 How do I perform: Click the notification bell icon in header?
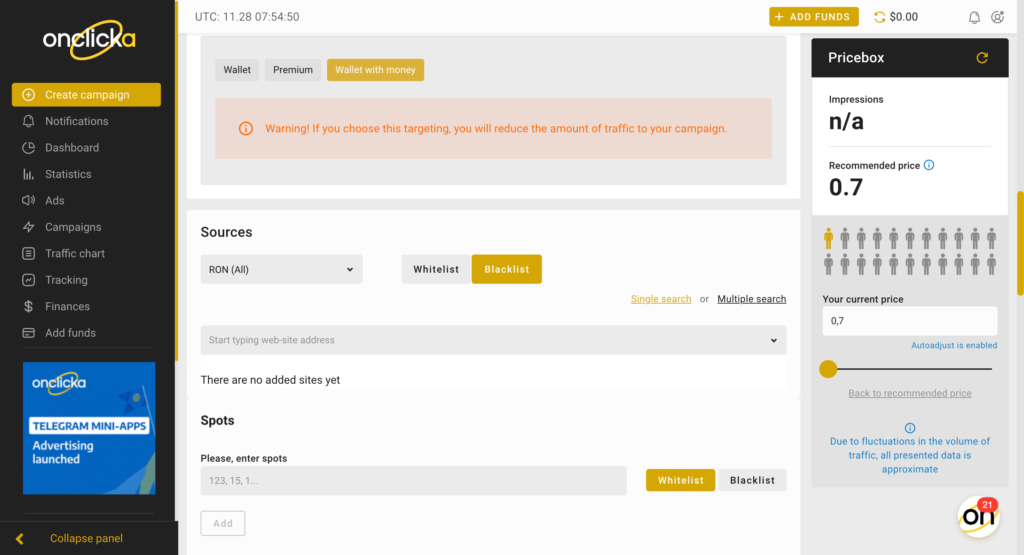974,17
